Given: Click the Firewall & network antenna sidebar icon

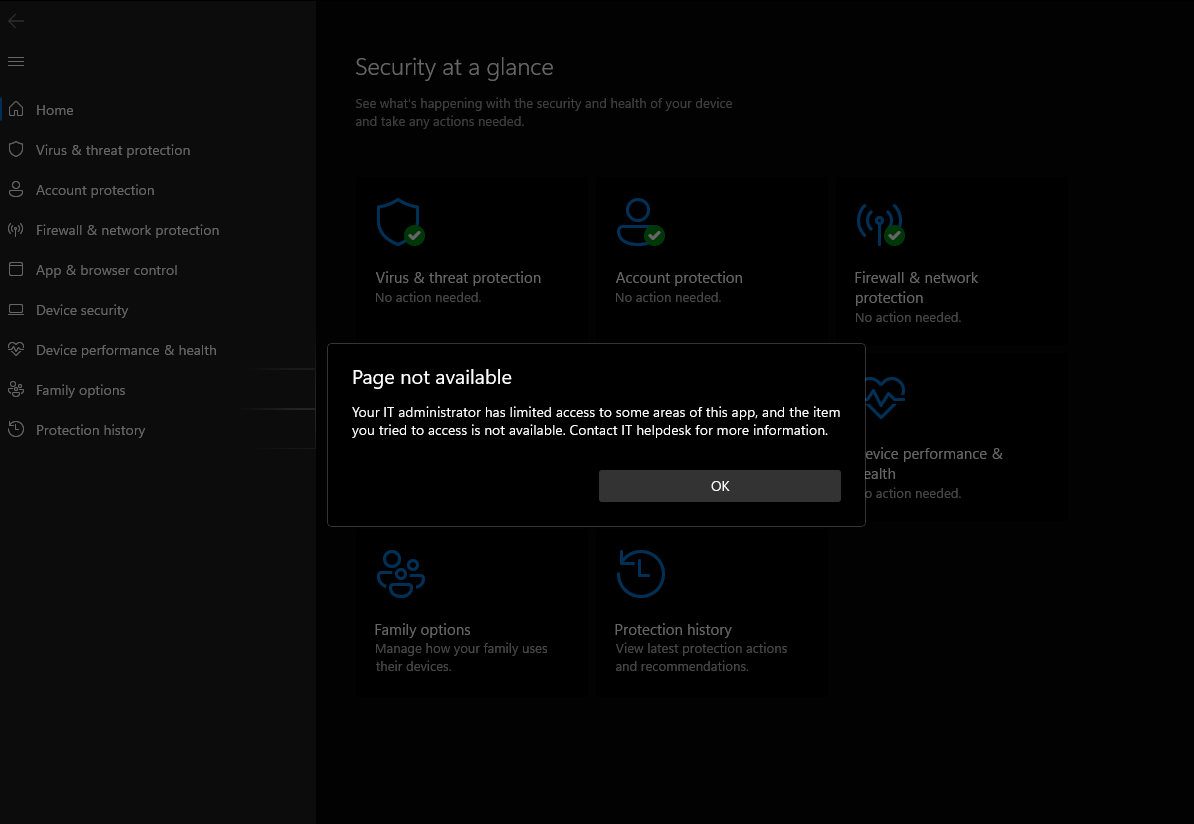Looking at the screenshot, I should (x=16, y=229).
